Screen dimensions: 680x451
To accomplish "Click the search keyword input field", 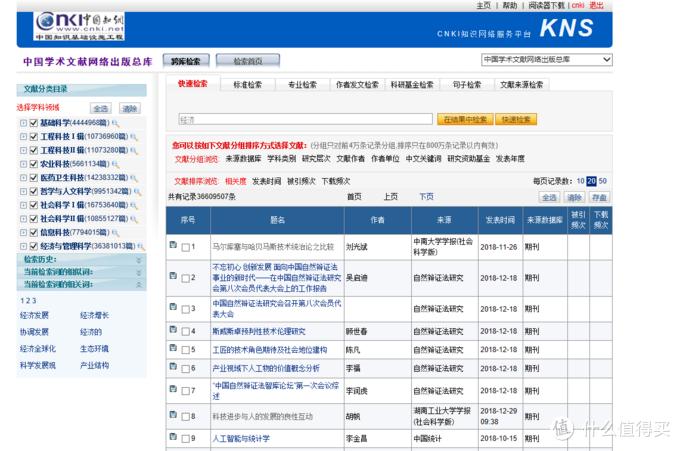I will click(x=305, y=119).
